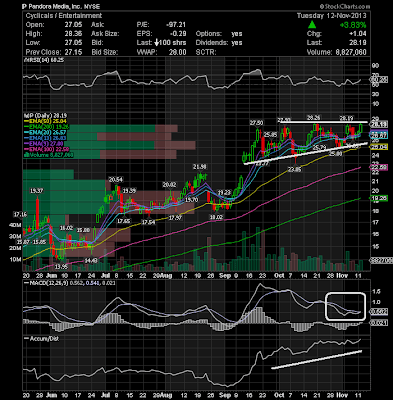Click the "Bid Size:" label

pos(104,52)
